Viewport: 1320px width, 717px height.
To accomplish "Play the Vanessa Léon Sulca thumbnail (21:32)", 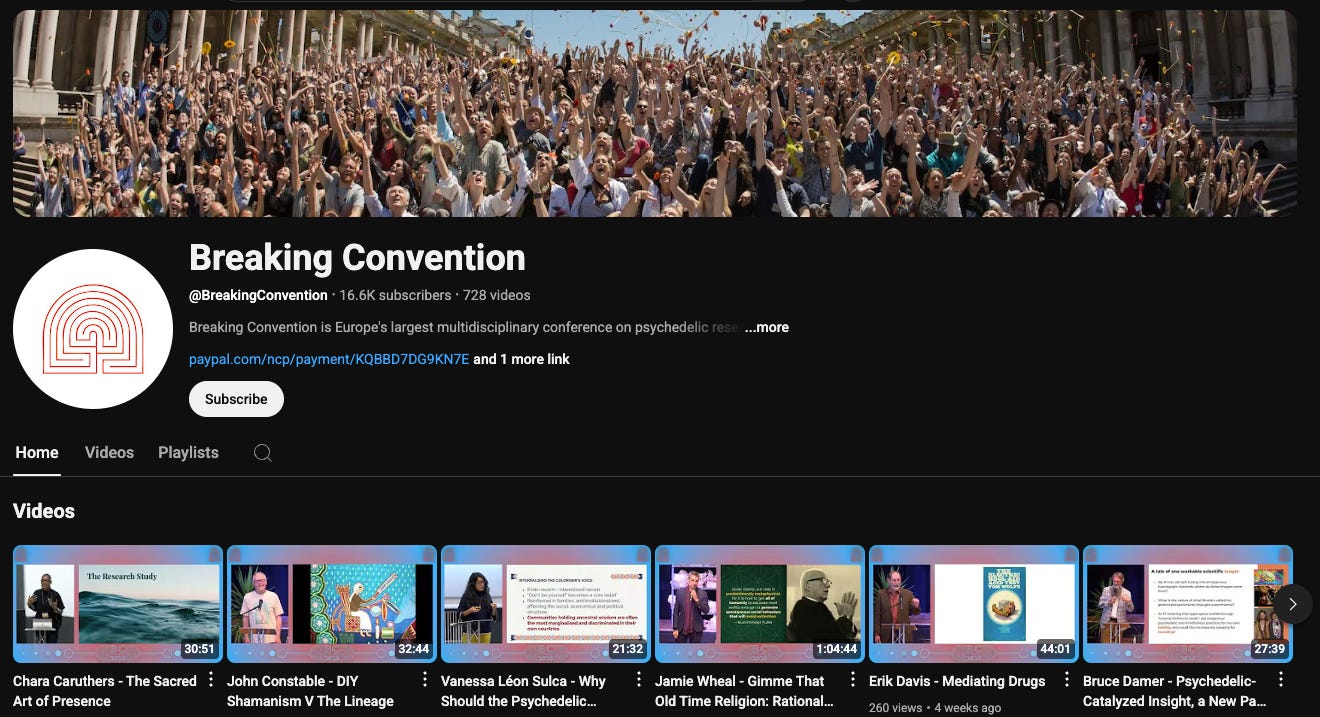I will click(x=546, y=604).
